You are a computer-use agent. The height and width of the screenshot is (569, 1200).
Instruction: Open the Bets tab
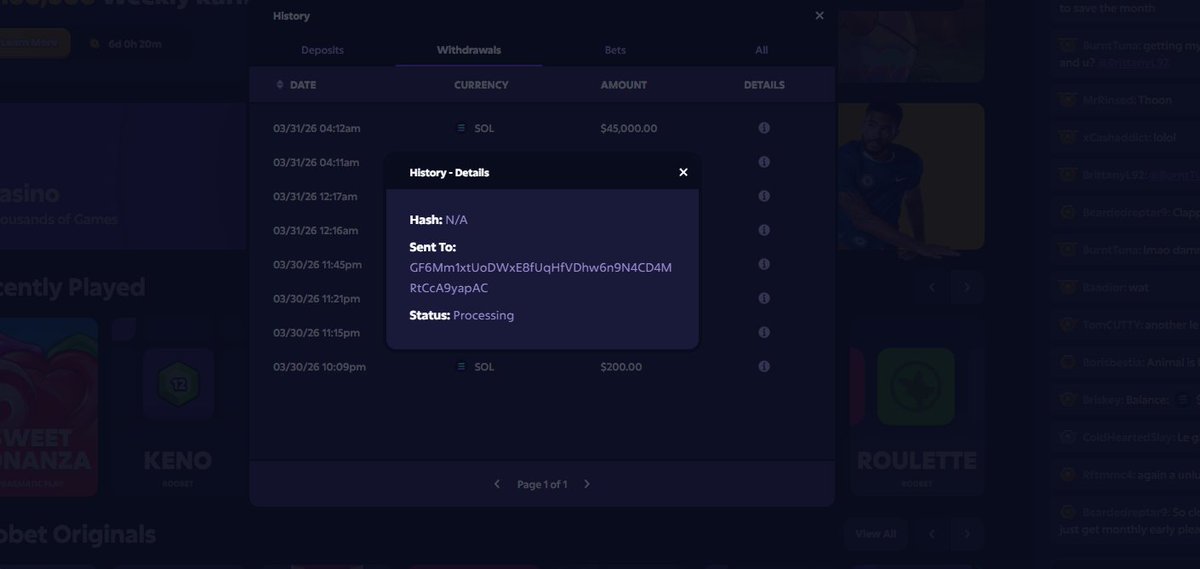tap(615, 50)
